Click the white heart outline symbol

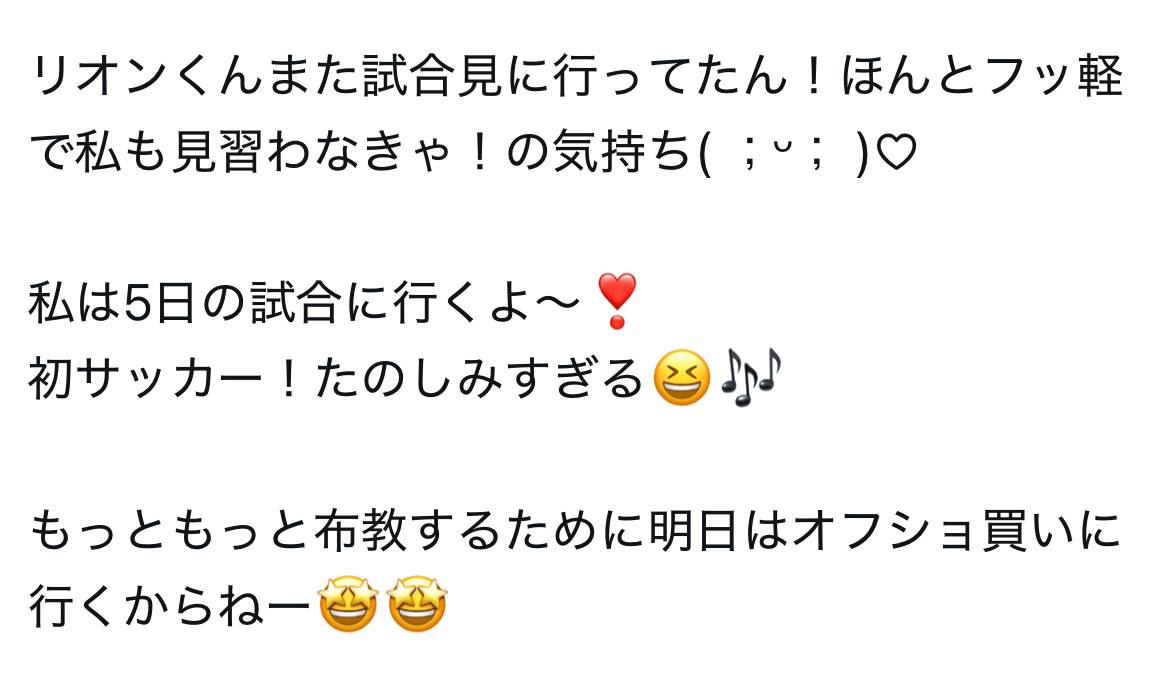(895, 152)
